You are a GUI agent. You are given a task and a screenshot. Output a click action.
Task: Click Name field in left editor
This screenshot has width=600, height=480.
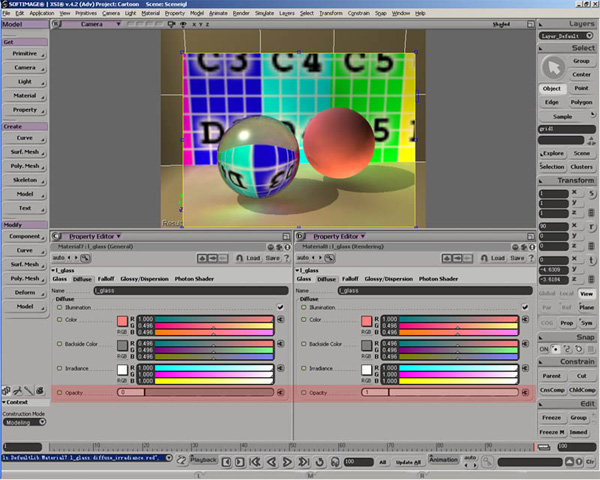point(191,291)
